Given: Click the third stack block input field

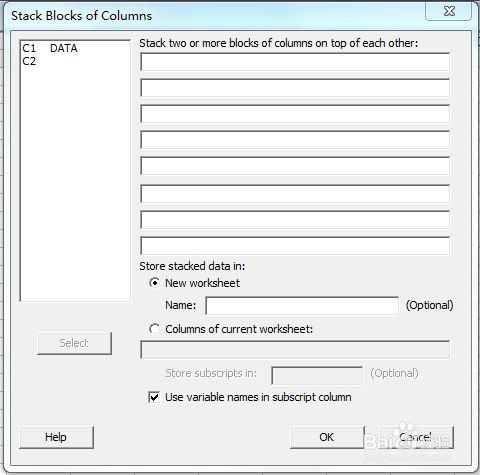Looking at the screenshot, I should coord(295,114).
